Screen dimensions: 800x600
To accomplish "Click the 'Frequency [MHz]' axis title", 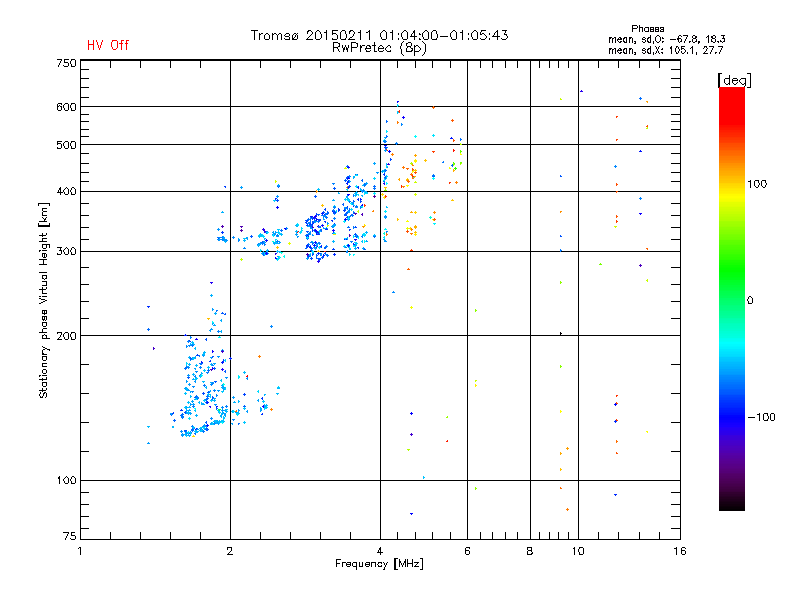I will (379, 564).
